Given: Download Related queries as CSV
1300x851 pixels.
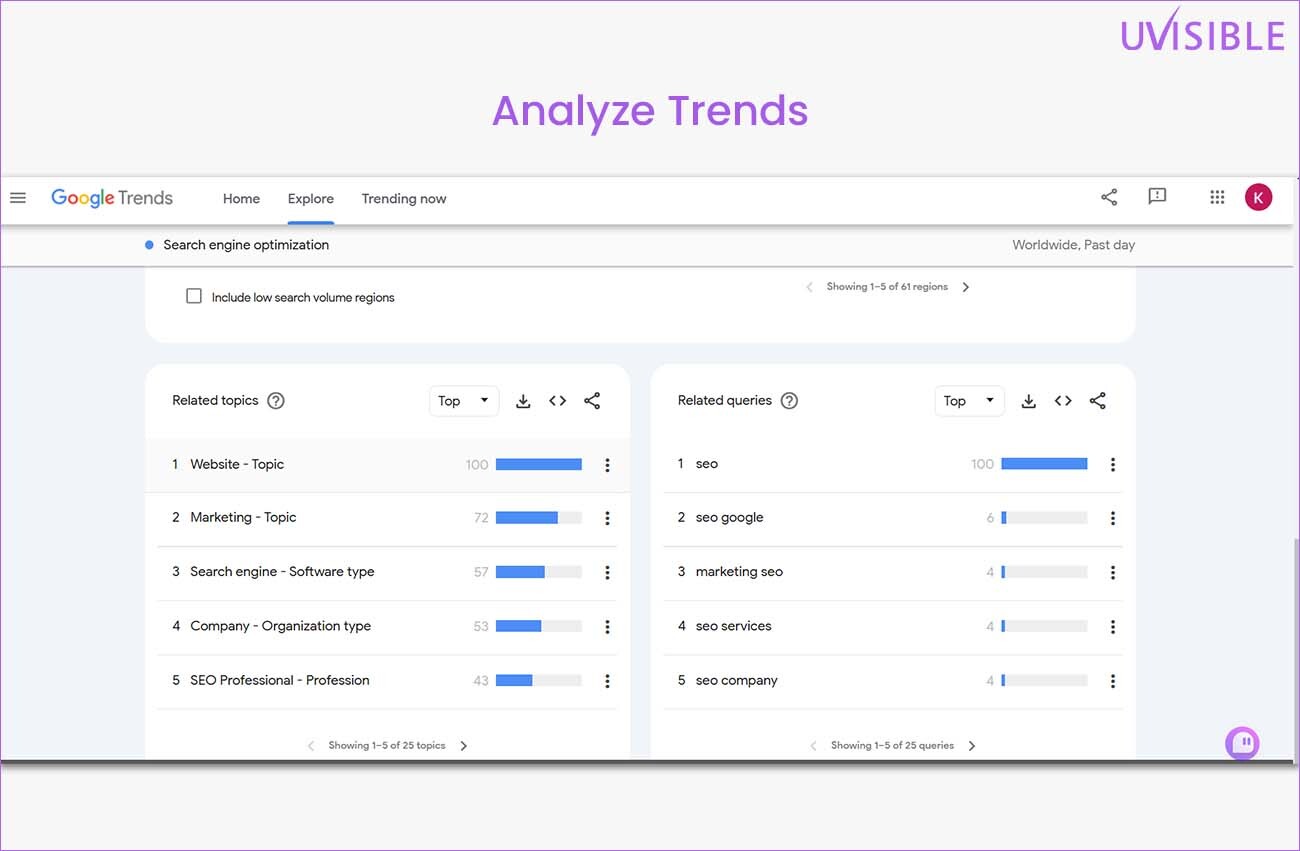Looking at the screenshot, I should click(x=1028, y=401).
